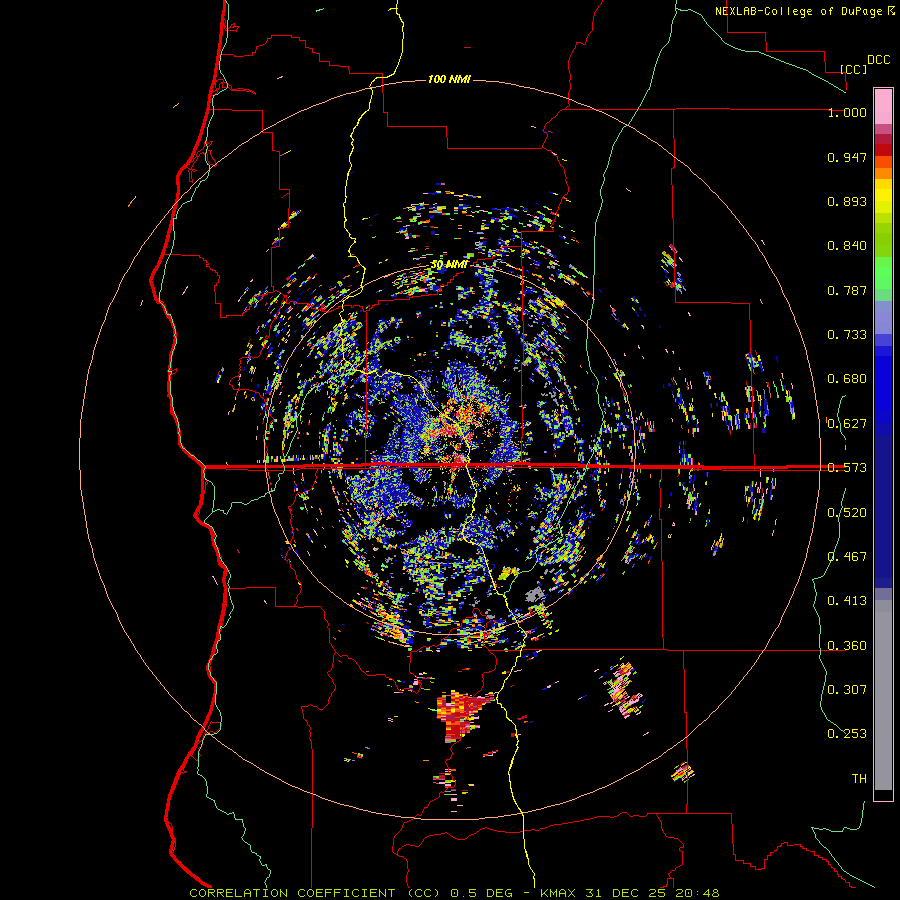Pick the large gray colorbar segment
The height and width of the screenshot is (900, 900).
883,695
